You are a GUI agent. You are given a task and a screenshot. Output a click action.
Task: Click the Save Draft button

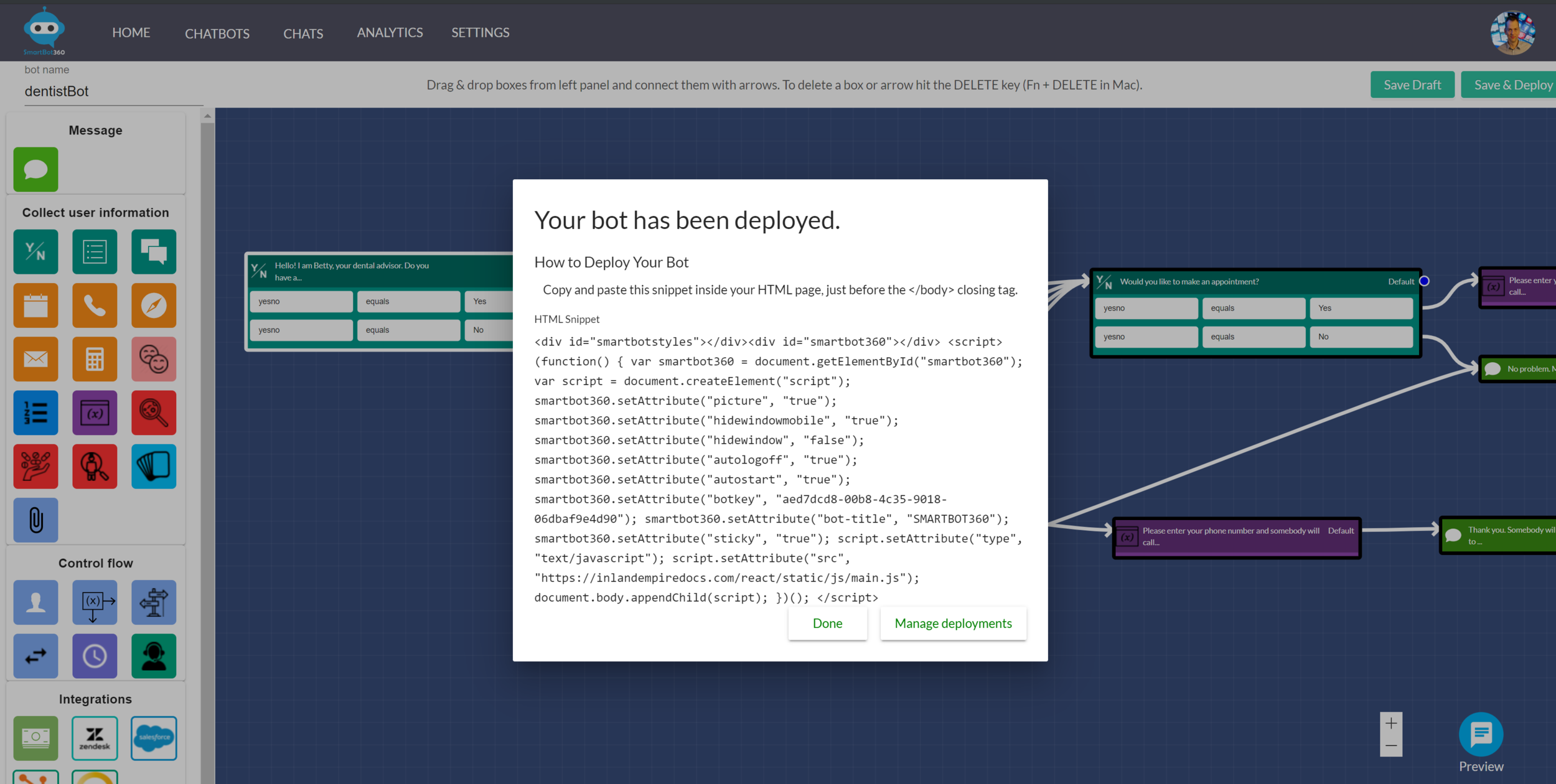tap(1412, 85)
